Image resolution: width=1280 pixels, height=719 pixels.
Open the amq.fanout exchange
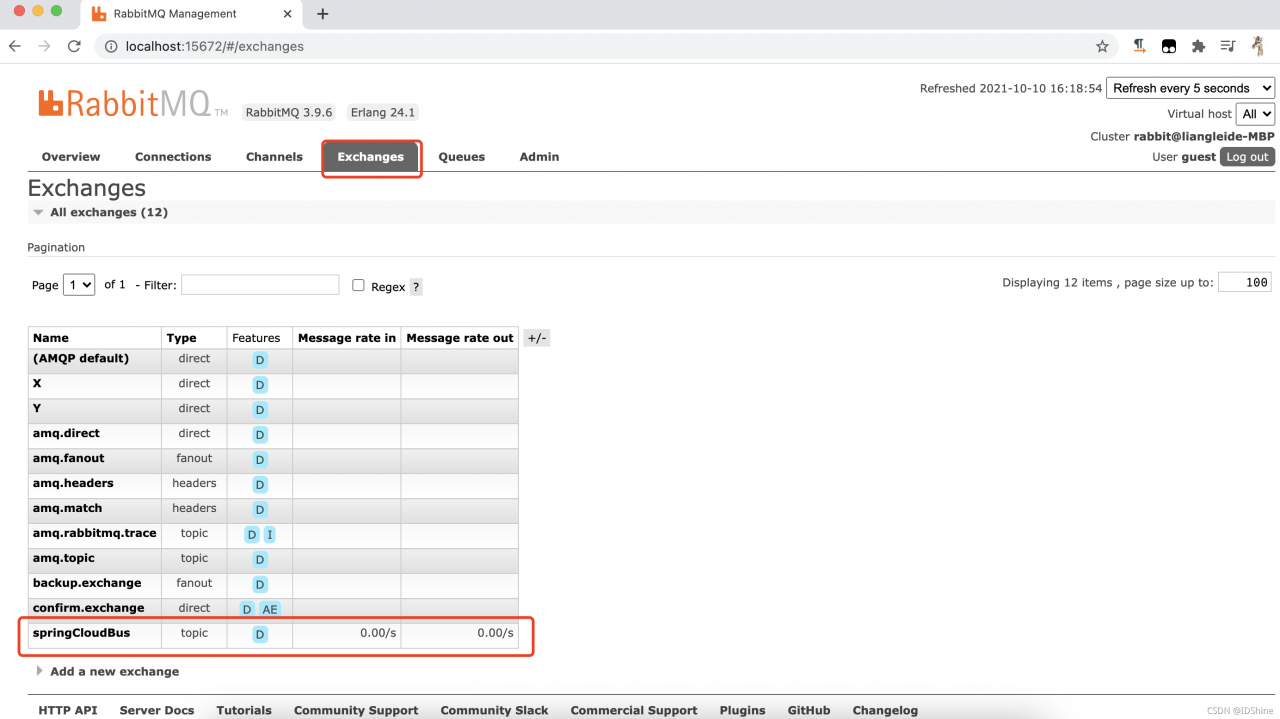pos(68,458)
